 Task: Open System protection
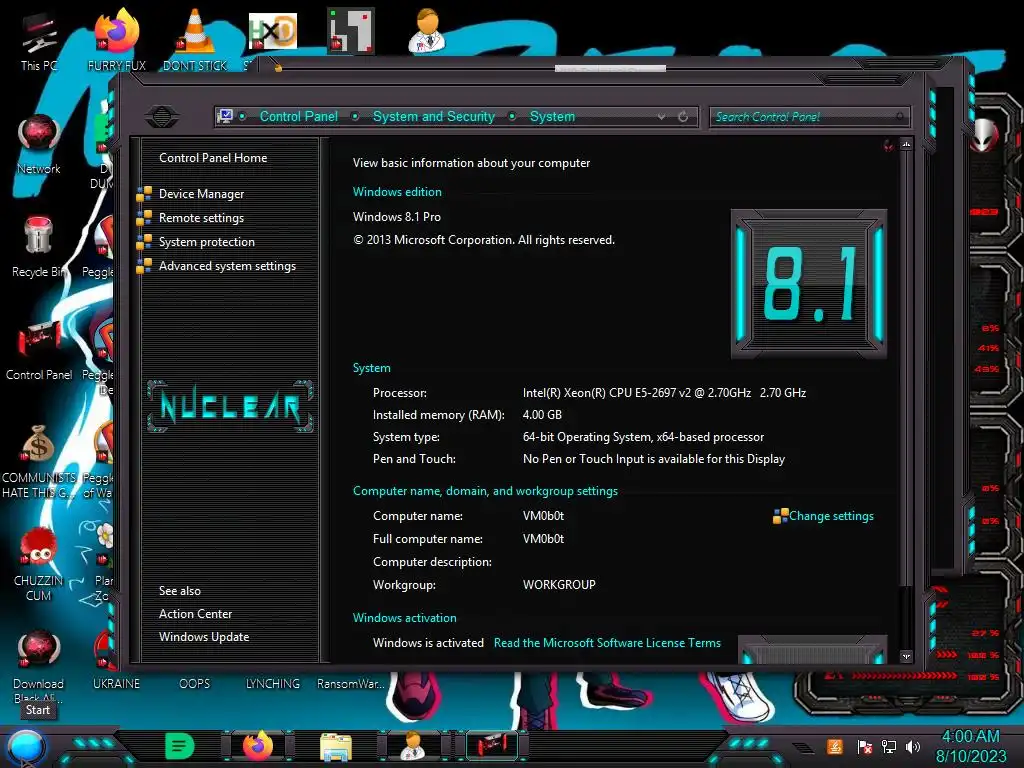(206, 242)
